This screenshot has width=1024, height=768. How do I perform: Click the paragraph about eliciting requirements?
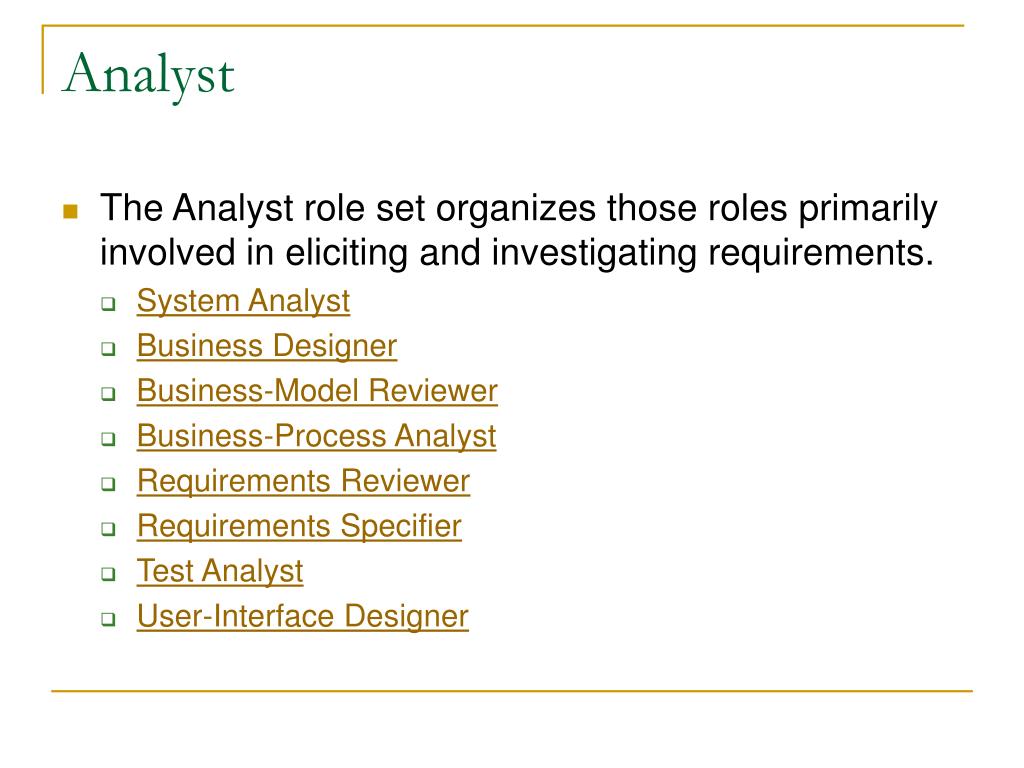coord(519,231)
